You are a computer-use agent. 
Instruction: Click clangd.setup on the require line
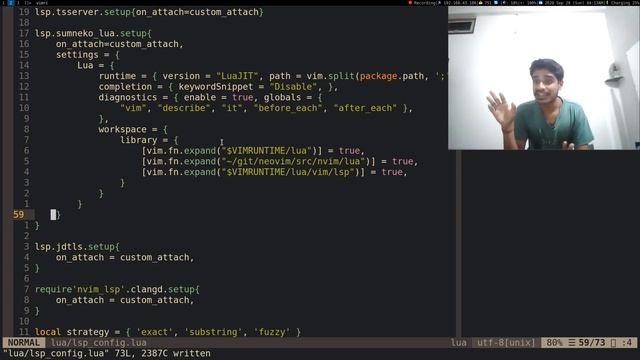165,289
